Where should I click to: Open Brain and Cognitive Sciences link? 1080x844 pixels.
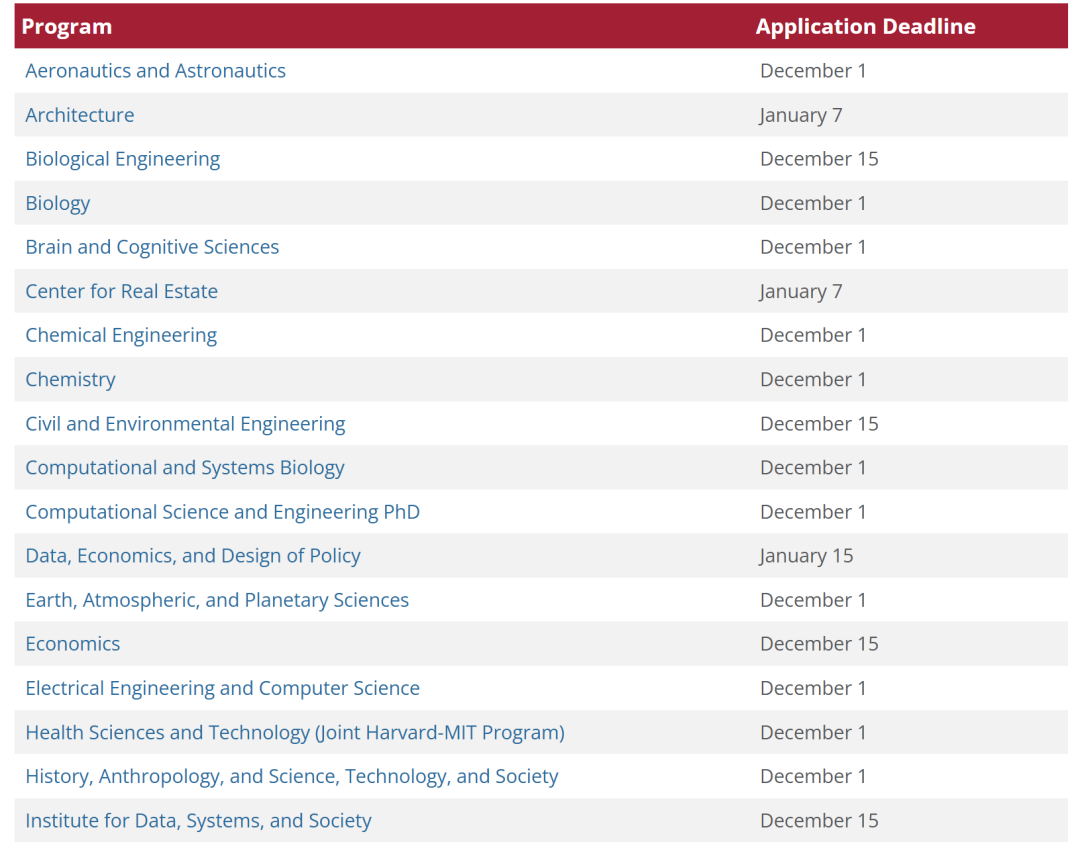(x=152, y=247)
